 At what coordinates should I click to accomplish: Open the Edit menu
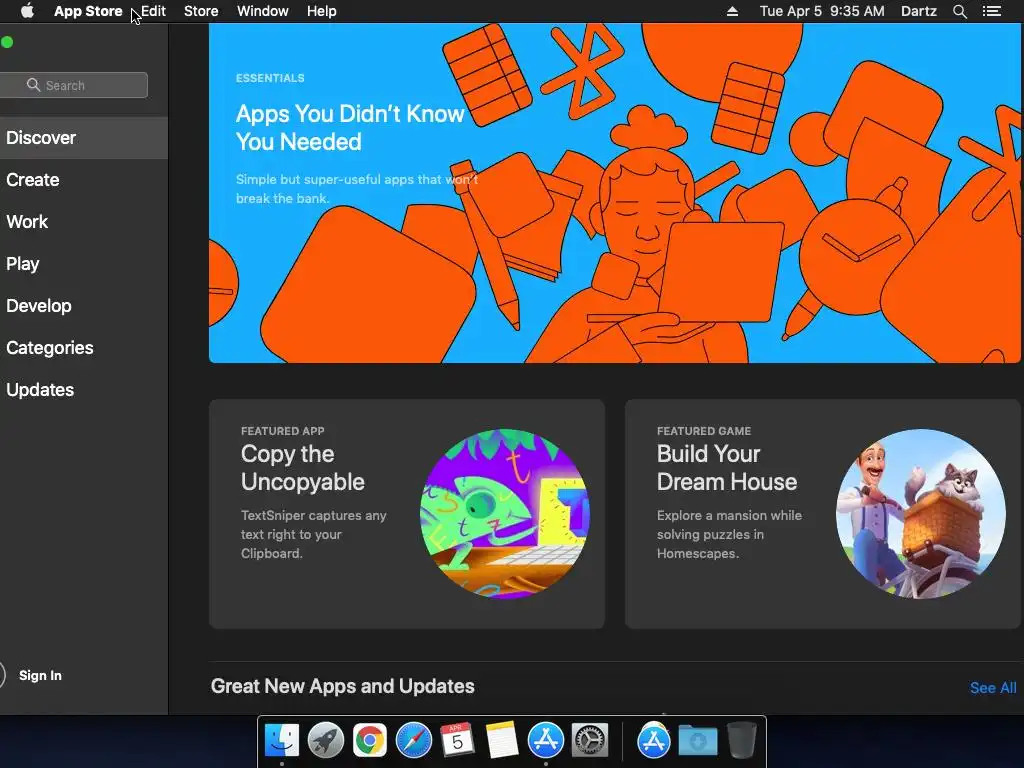153,11
